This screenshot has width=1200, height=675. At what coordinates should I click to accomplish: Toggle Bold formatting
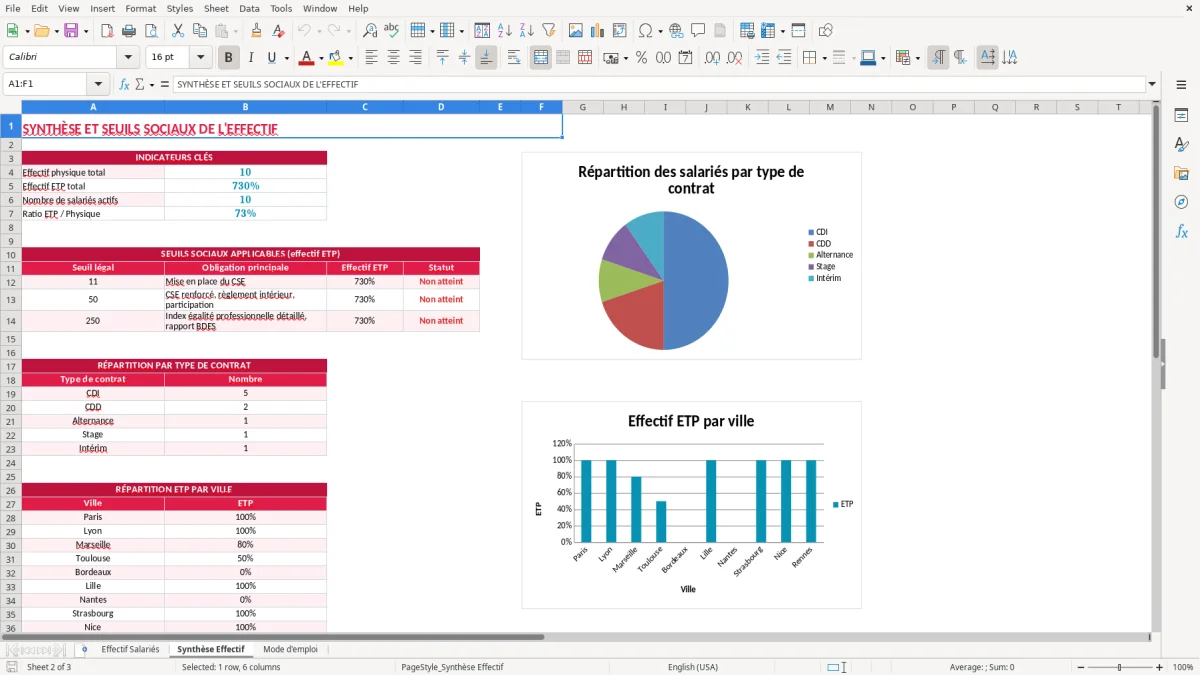coord(229,58)
